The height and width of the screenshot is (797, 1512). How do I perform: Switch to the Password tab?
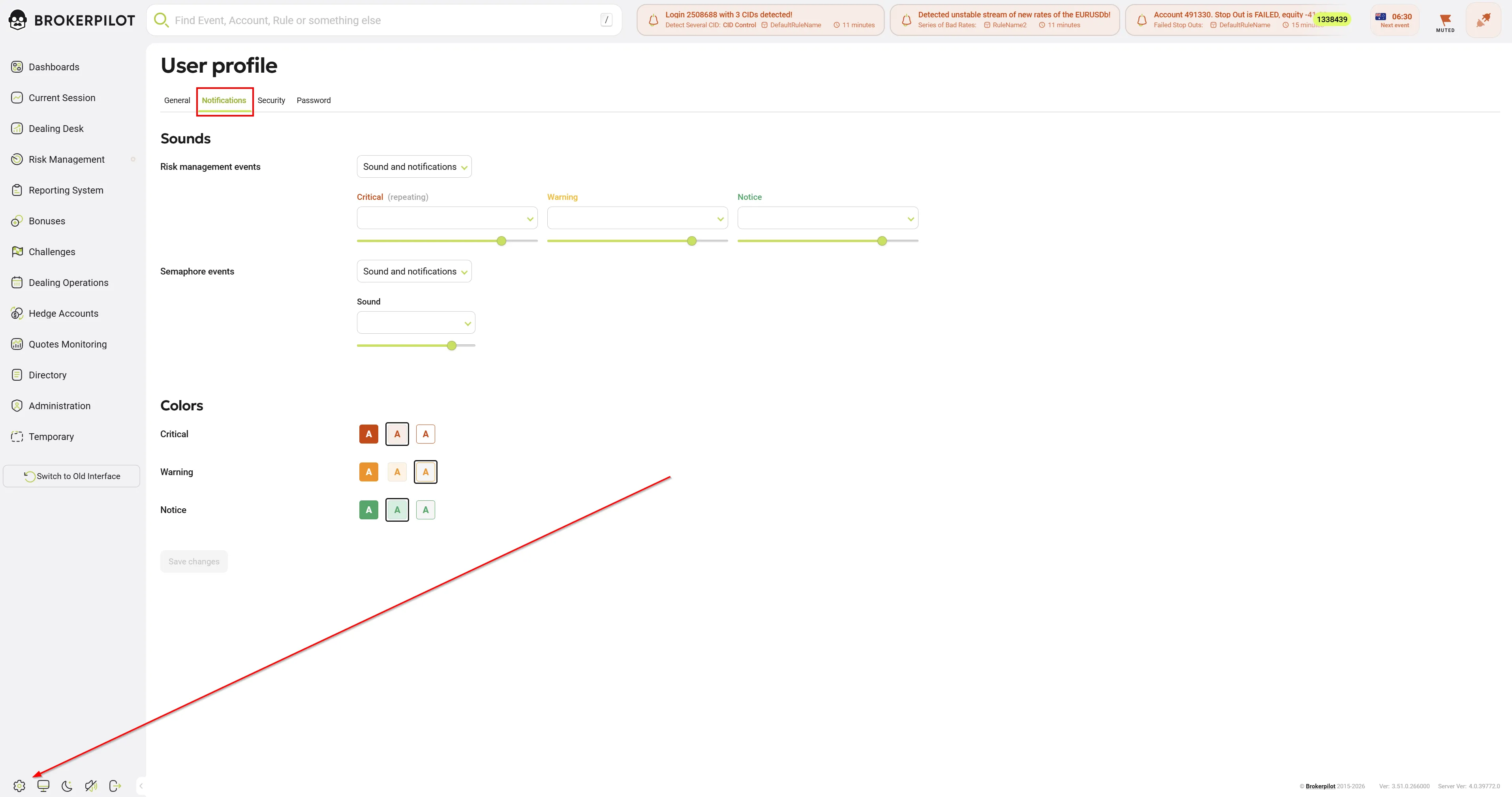[314, 100]
